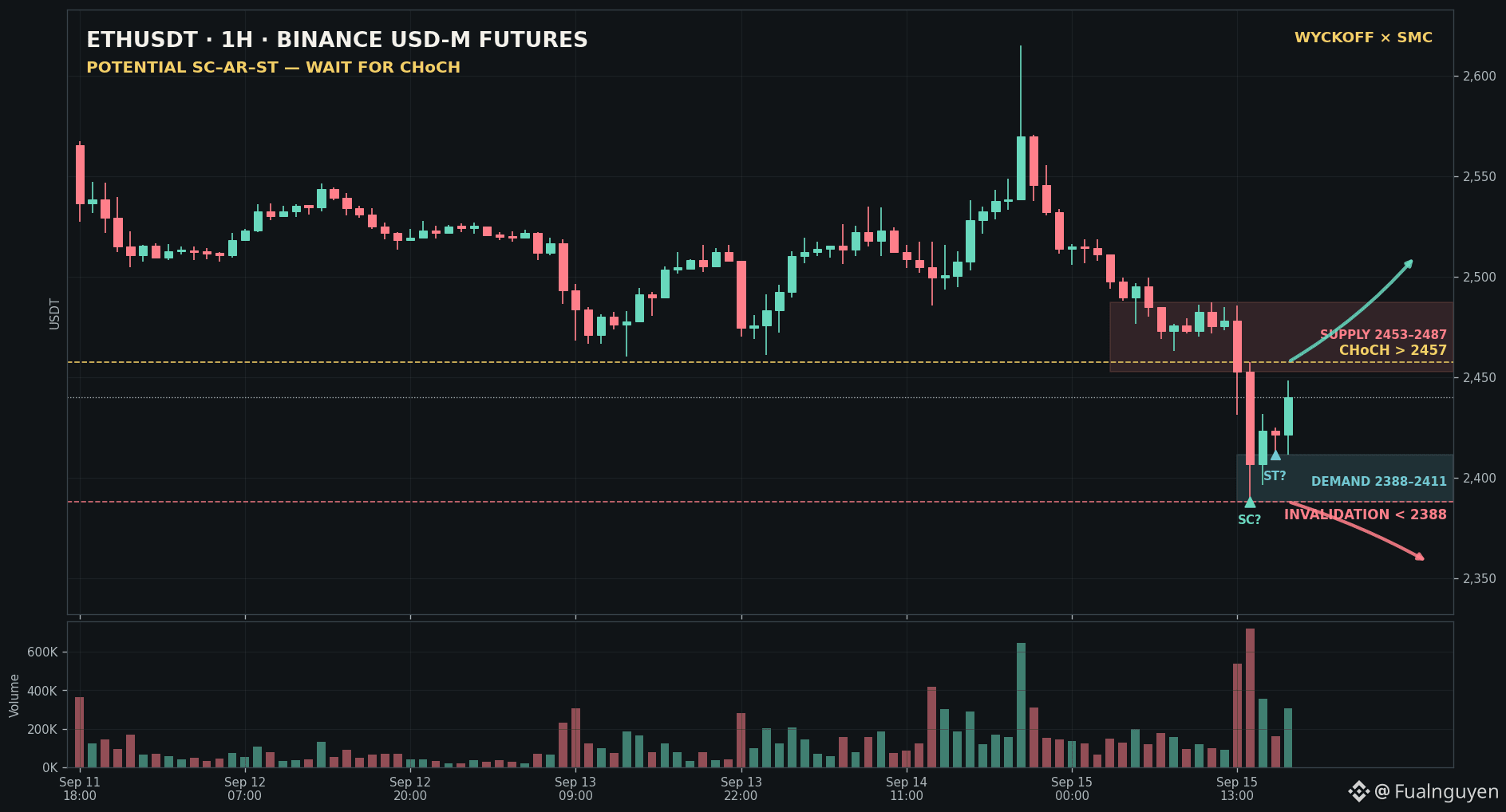Viewport: 1506px width, 812px height.
Task: Click the ST? triangle marker
Action: (1275, 455)
